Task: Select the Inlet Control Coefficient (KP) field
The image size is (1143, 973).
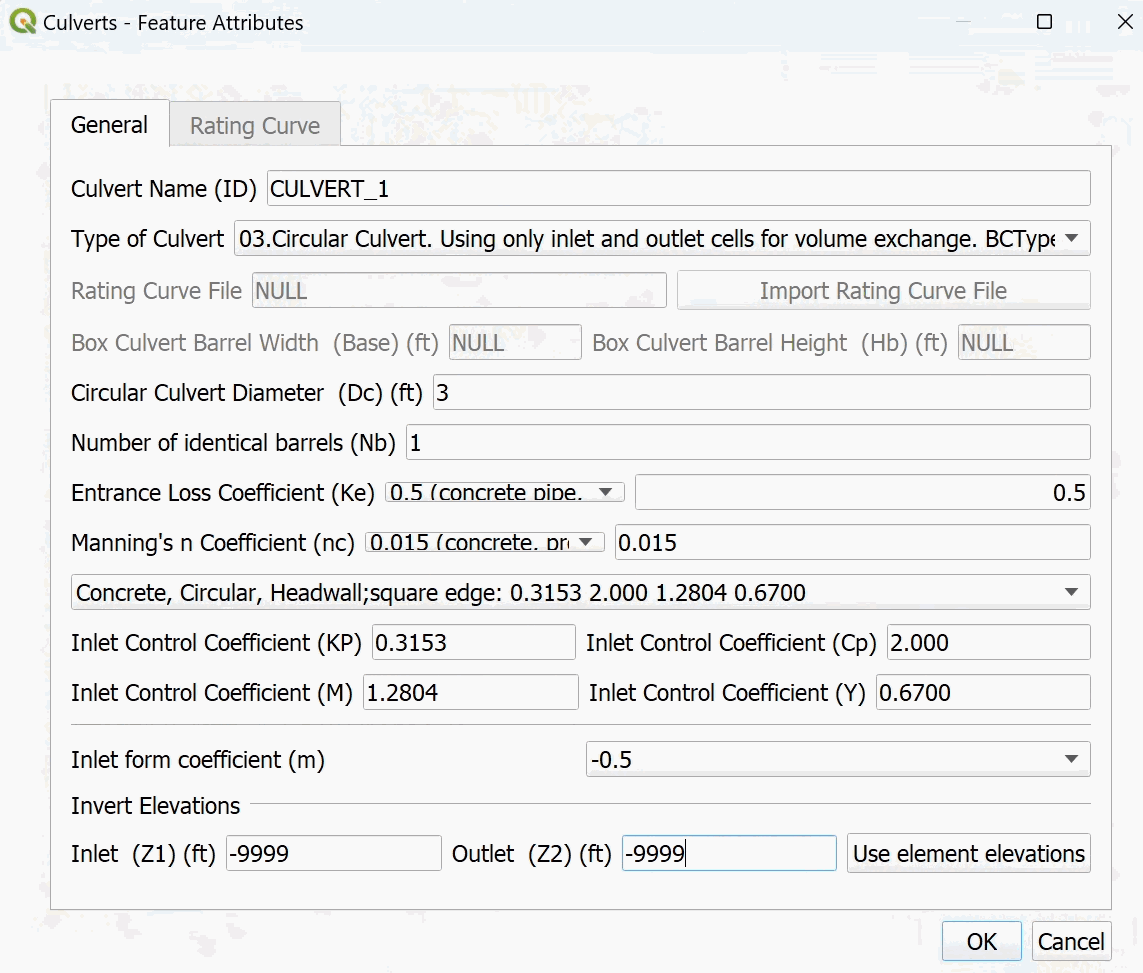Action: tap(473, 642)
